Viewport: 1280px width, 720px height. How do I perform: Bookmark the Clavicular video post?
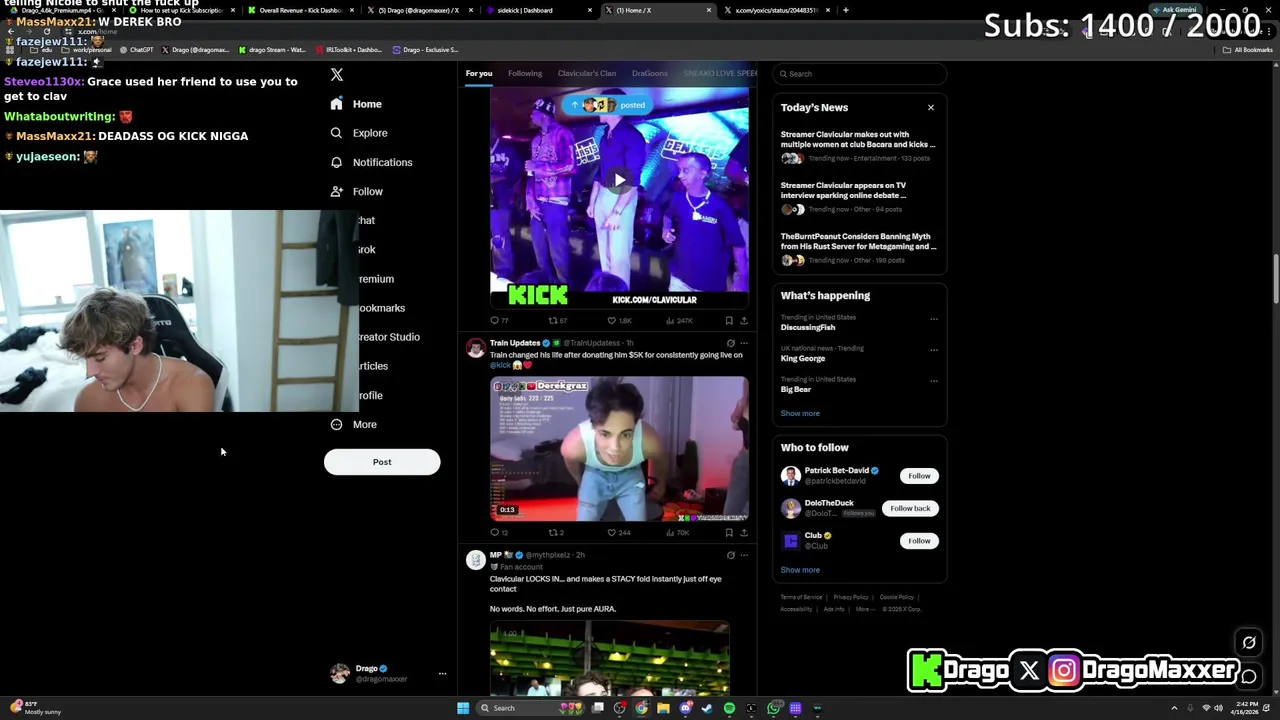729,320
